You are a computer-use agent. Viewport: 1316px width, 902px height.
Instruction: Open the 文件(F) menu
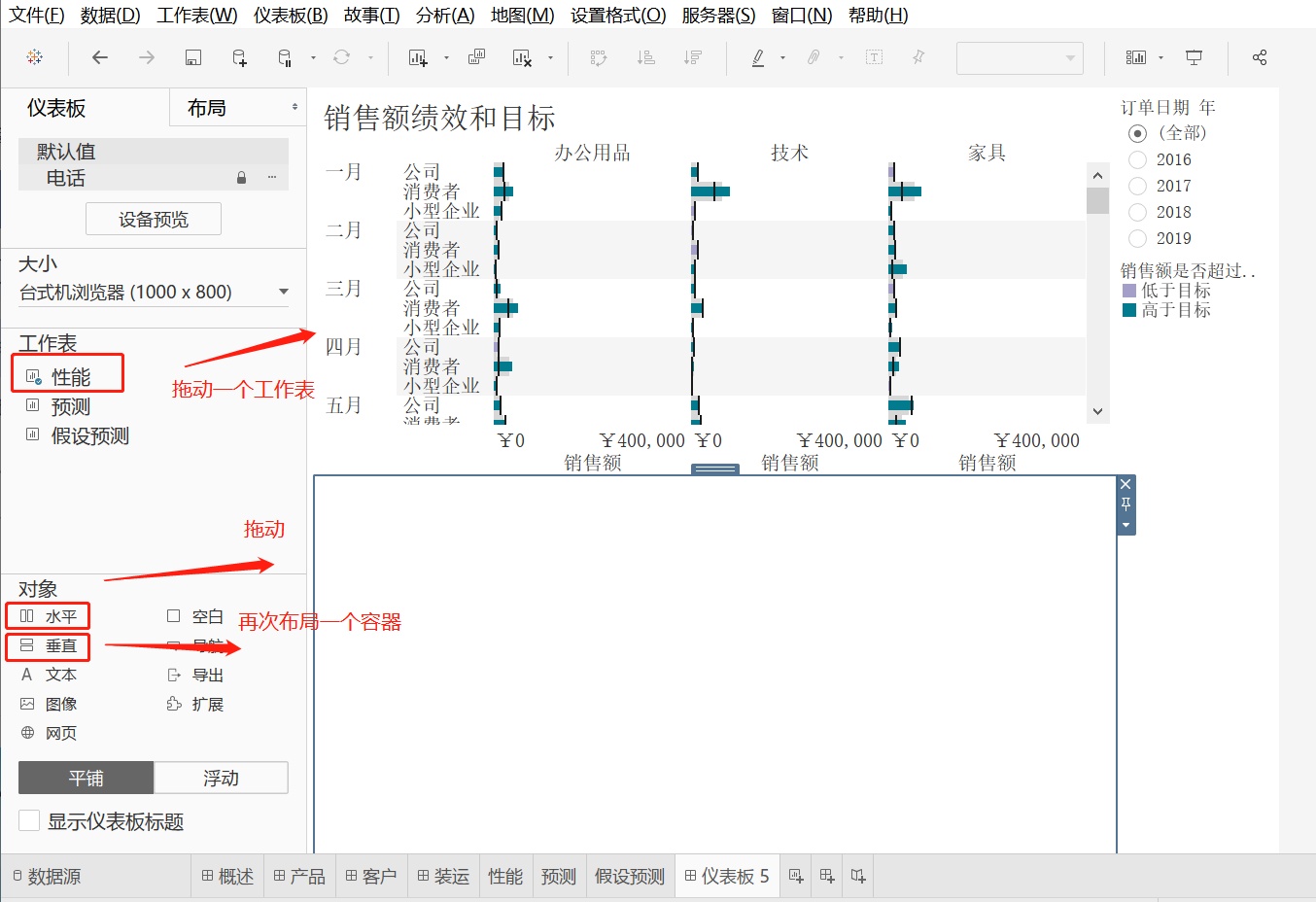(x=36, y=15)
